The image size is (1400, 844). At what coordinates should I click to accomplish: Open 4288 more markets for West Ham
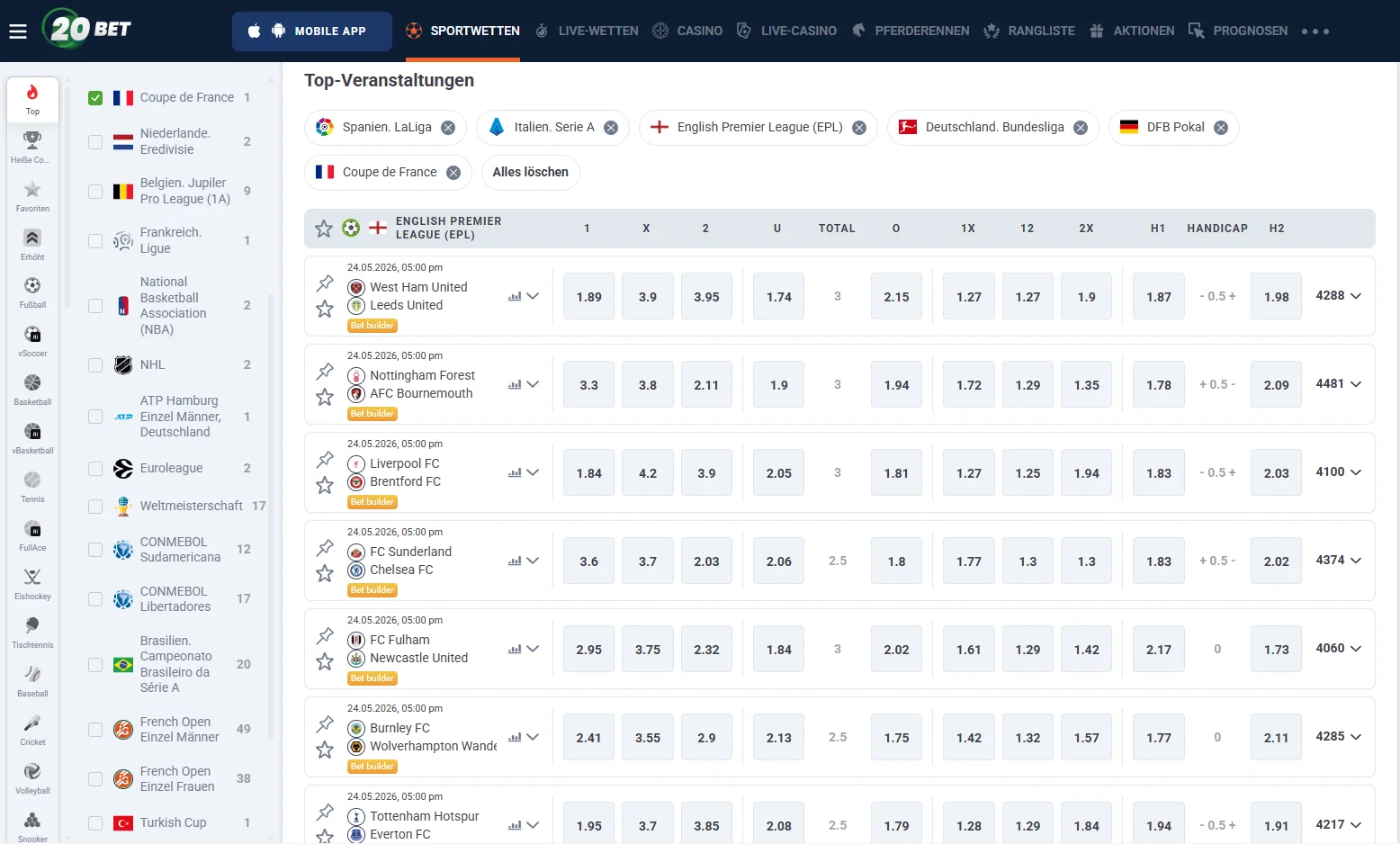1339,296
